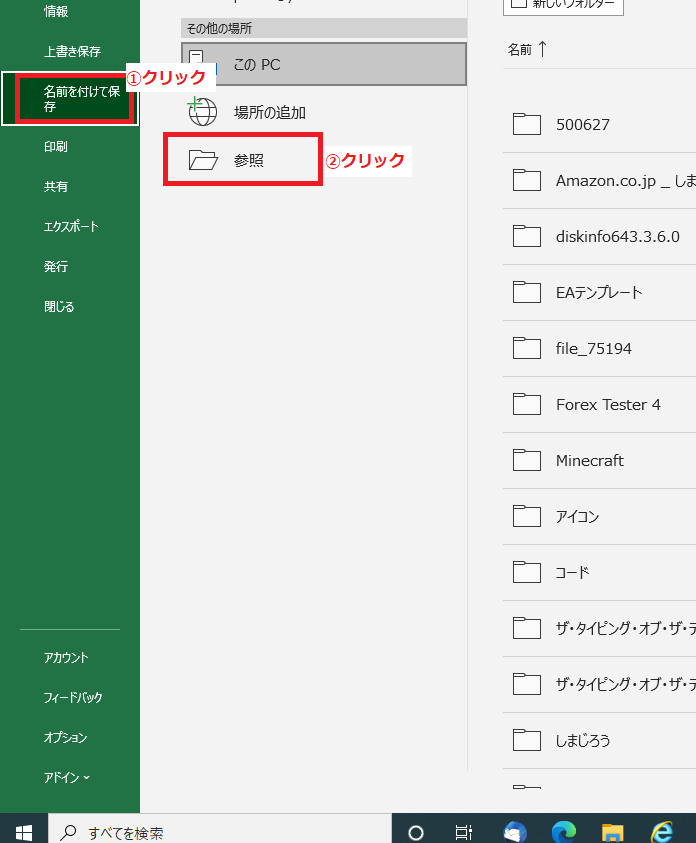Open Internet Explorer from the taskbar
Screen dimensions: 696x843
[662, 831]
